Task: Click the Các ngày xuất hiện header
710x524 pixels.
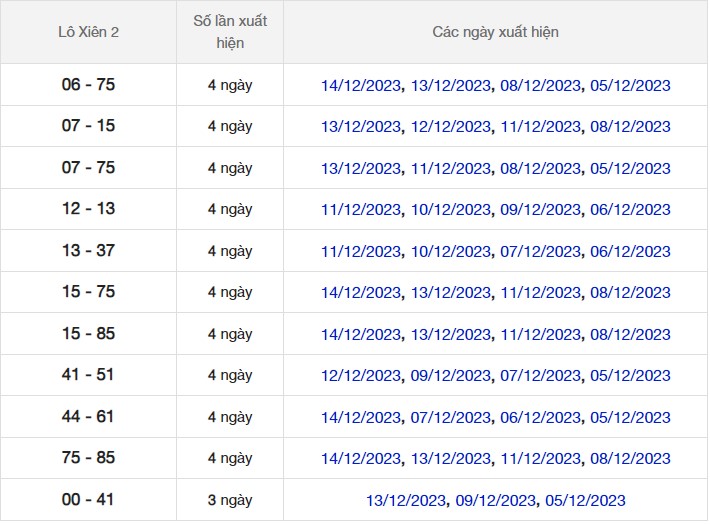Action: [x=495, y=32]
